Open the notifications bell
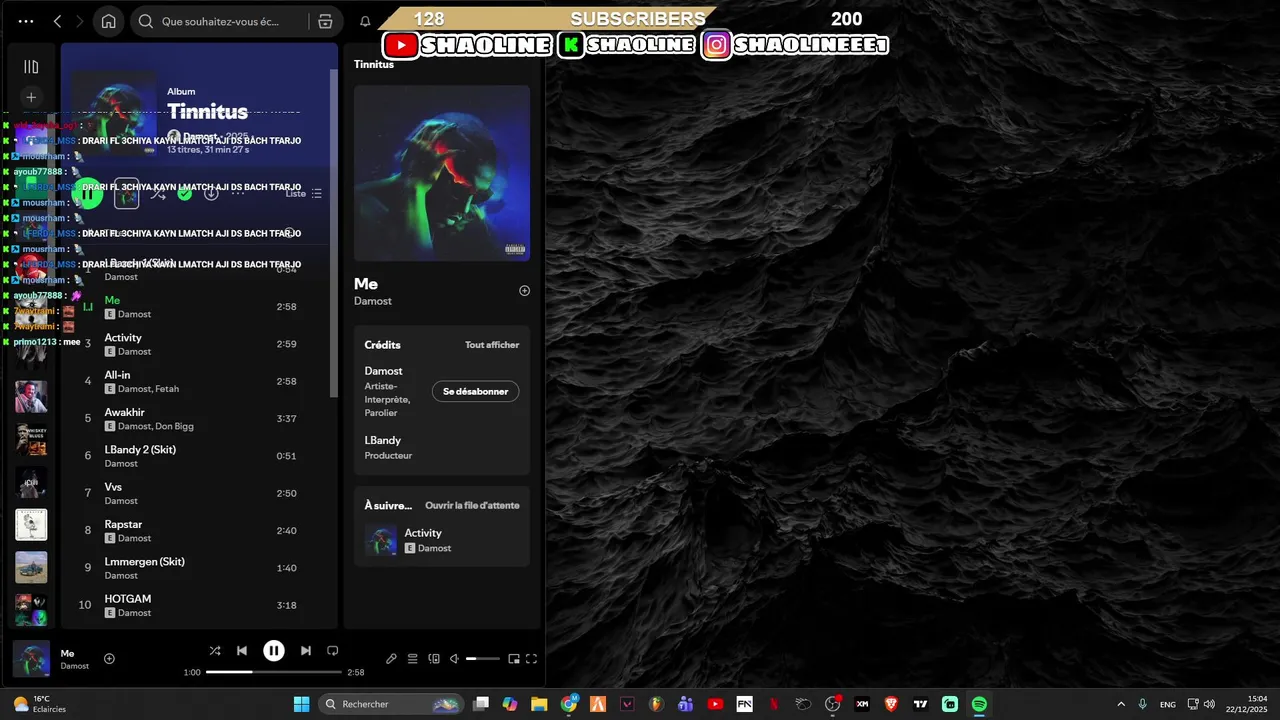This screenshot has width=1280, height=720. coord(365,21)
